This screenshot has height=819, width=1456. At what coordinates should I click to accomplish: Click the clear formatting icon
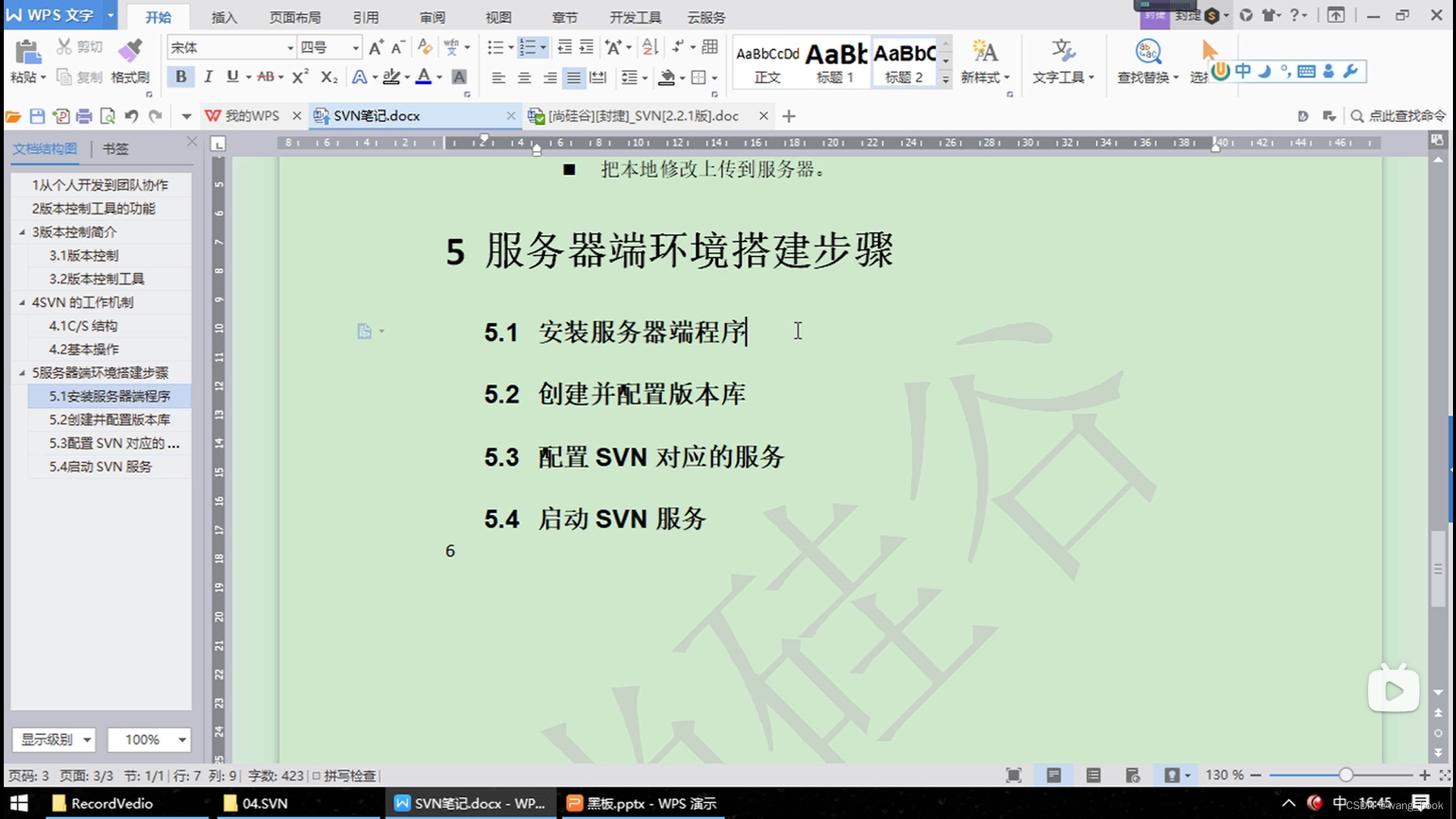(424, 46)
